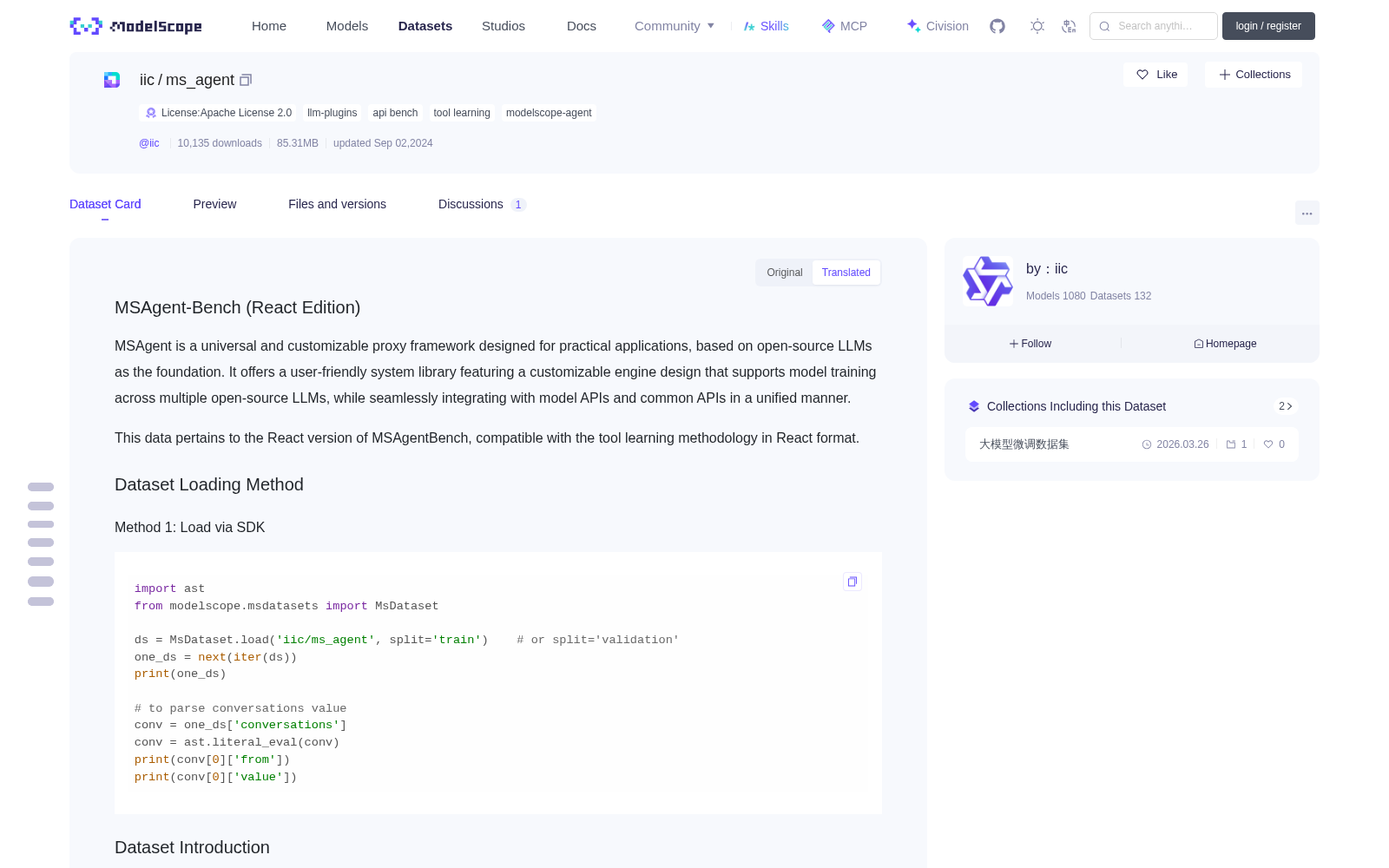
Task: Select the Translated description option
Action: click(x=846, y=273)
